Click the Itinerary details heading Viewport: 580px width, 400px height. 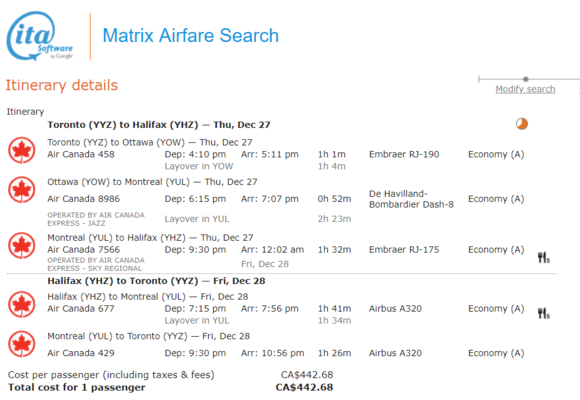tap(61, 85)
